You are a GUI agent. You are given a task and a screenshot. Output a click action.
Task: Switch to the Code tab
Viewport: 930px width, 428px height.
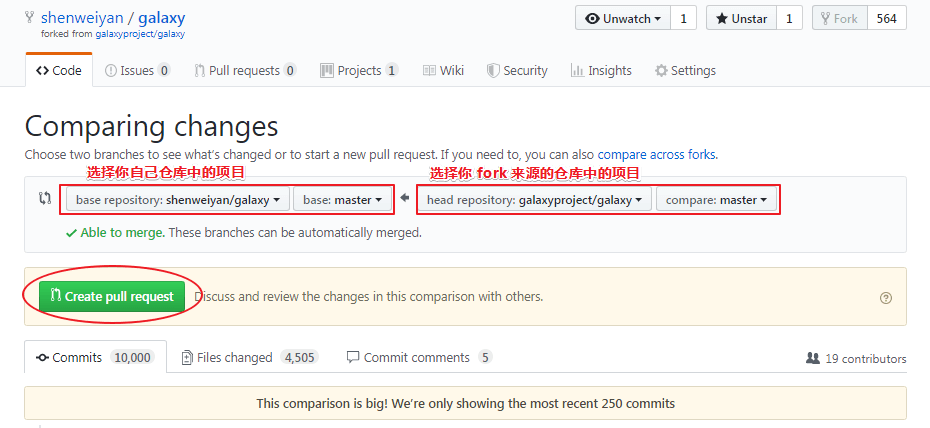click(59, 71)
